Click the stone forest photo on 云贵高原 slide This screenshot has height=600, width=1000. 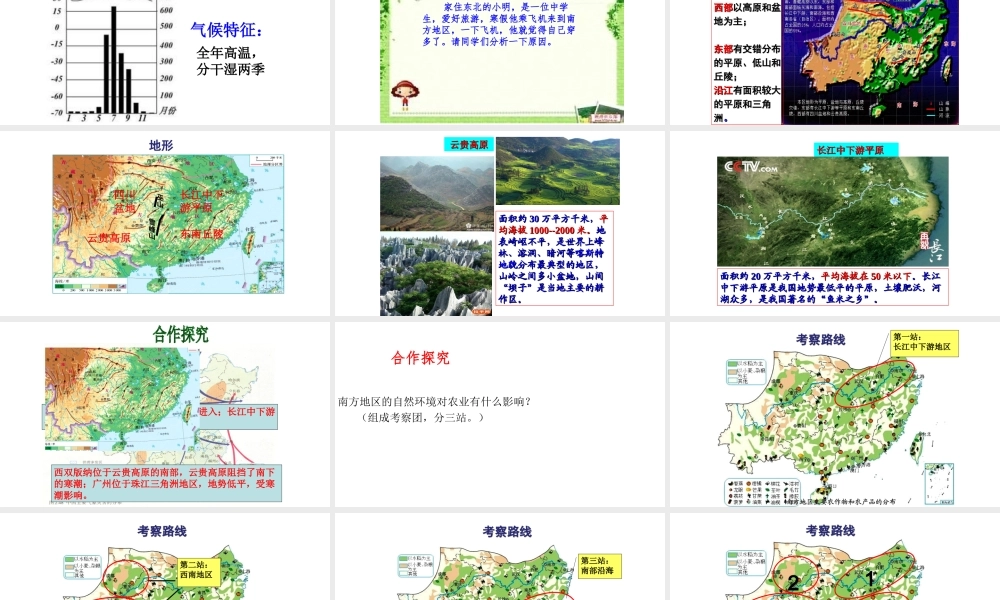pyautogui.click(x=436, y=275)
